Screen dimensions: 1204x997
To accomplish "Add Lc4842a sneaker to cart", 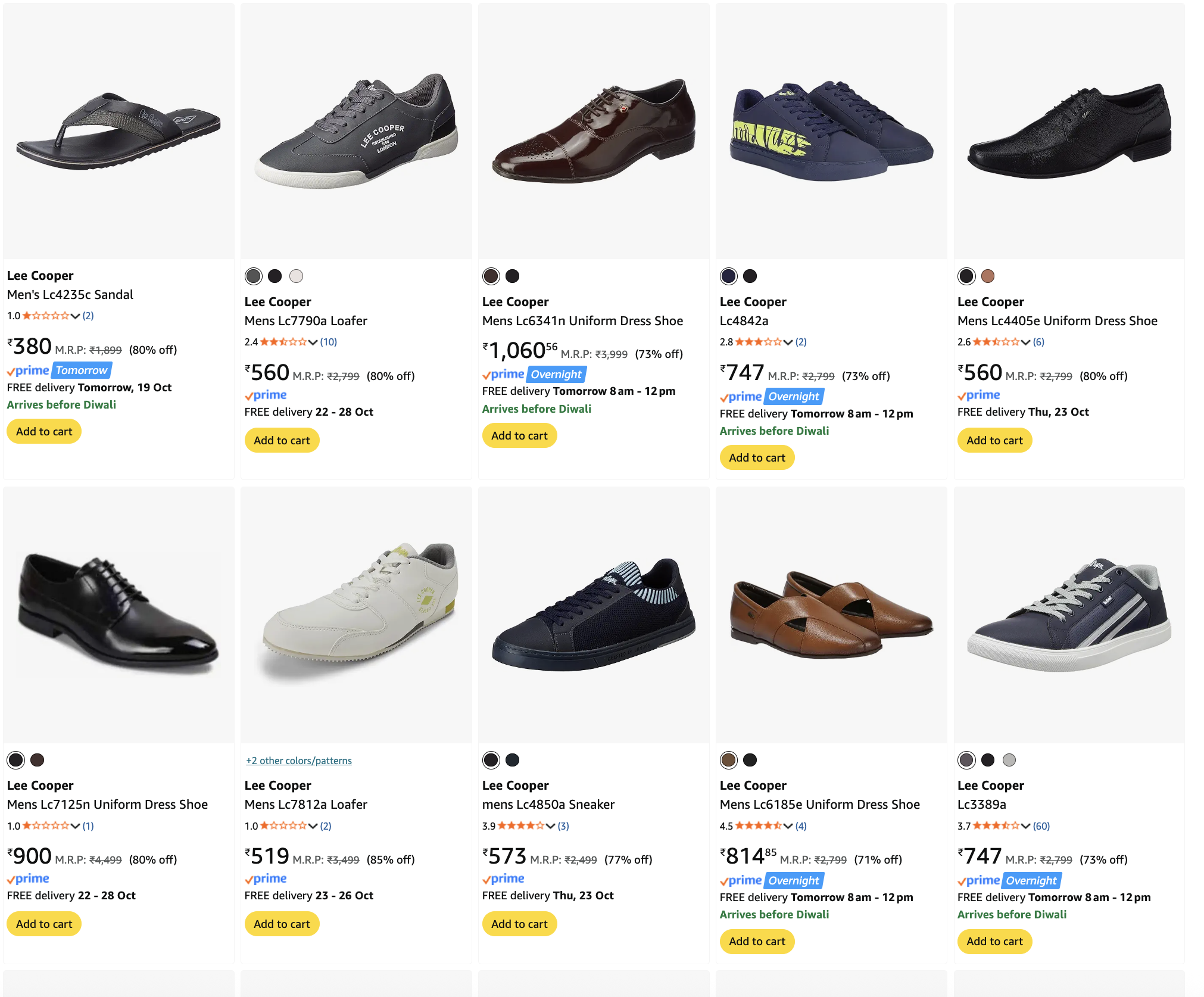I will tap(757, 458).
